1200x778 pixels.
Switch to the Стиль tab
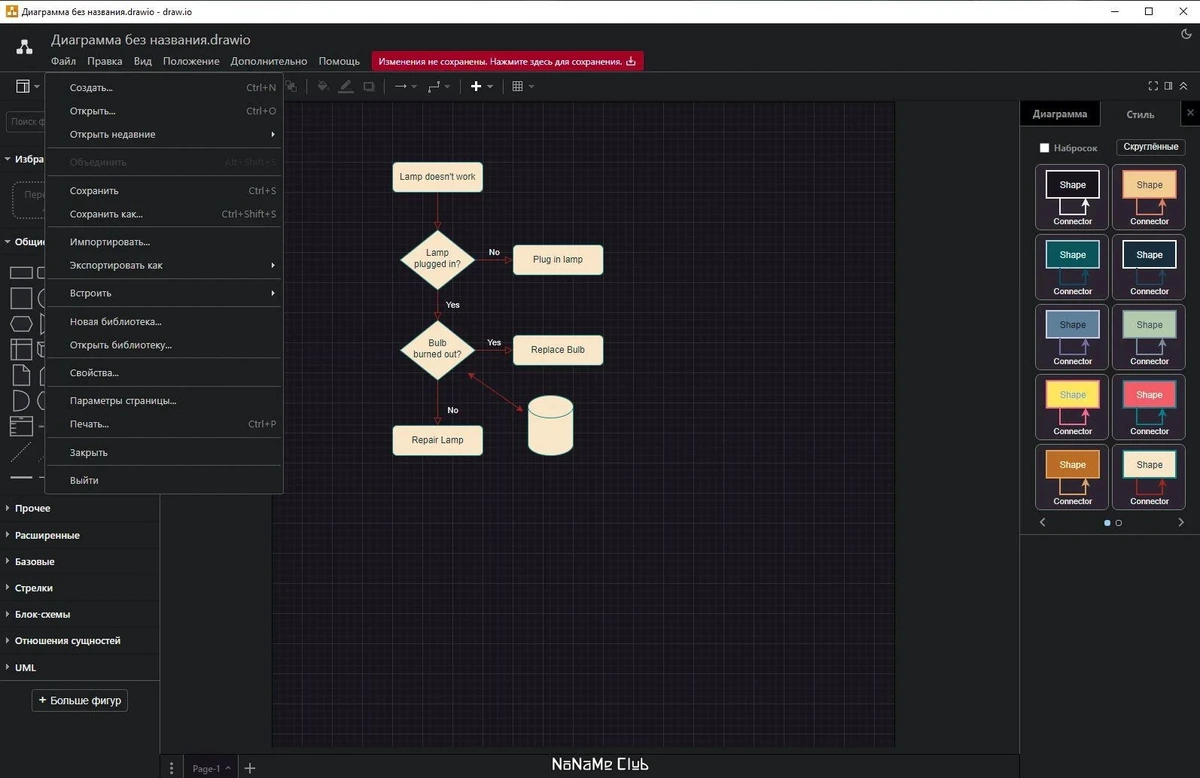click(x=1140, y=114)
